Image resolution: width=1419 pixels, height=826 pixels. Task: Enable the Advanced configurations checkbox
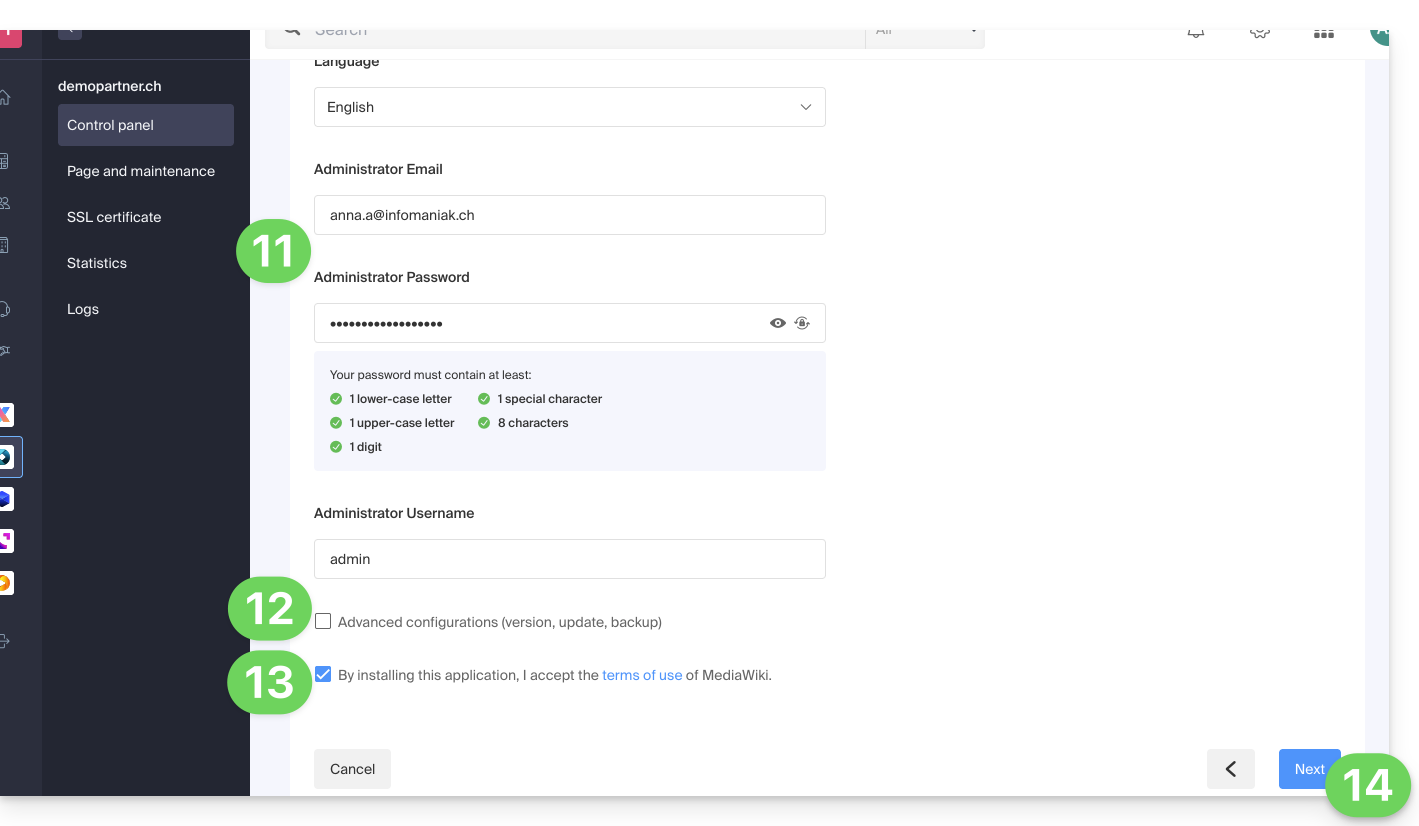point(323,622)
